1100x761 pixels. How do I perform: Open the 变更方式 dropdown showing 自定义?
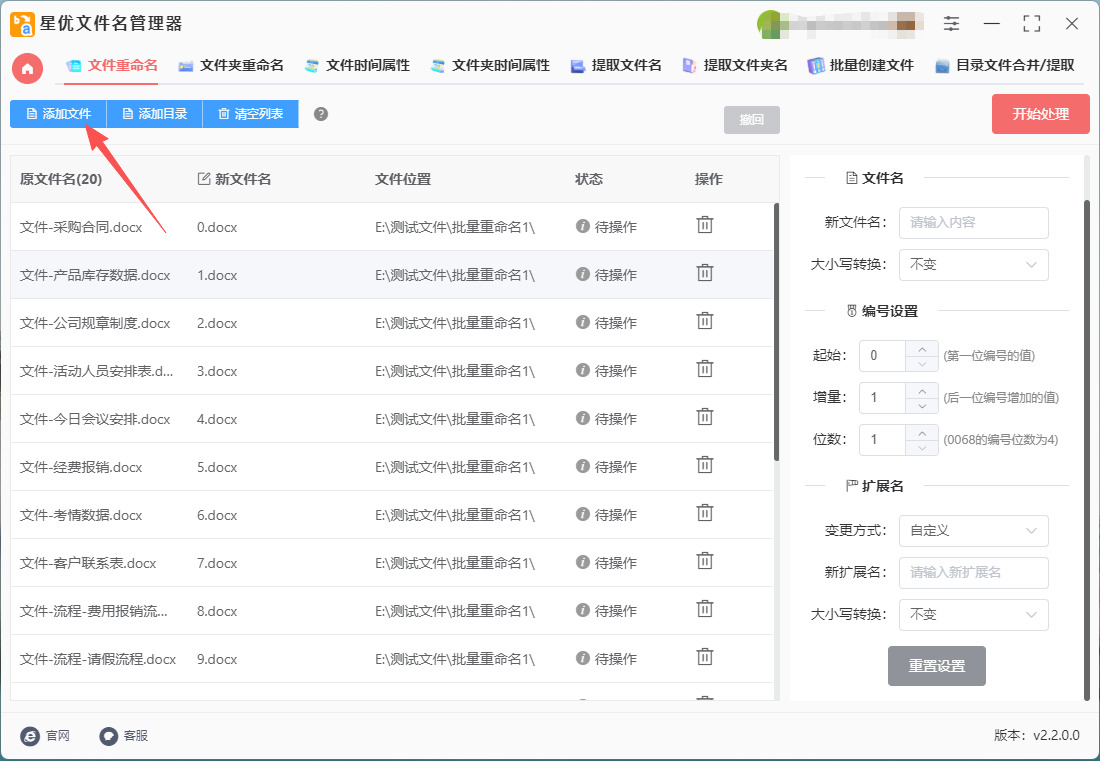[973, 531]
